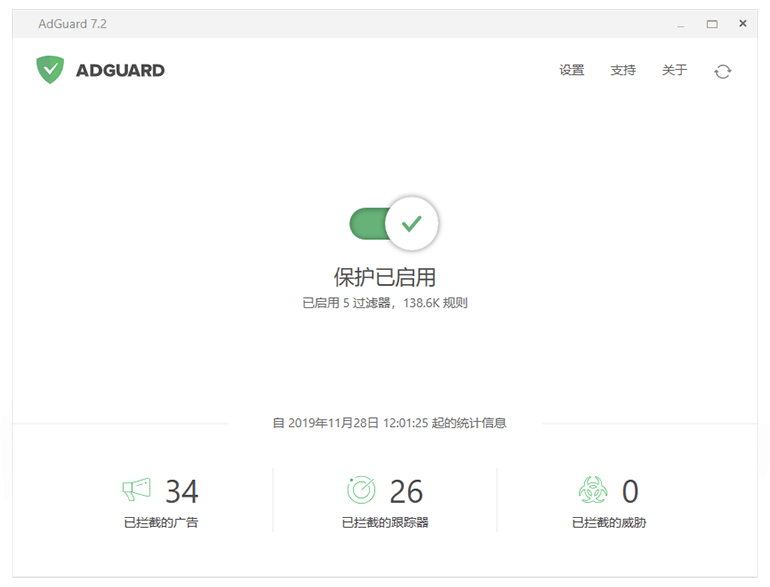This screenshot has height=587, width=770.
Task: Click the radar blocked trackers icon
Action: [361, 490]
